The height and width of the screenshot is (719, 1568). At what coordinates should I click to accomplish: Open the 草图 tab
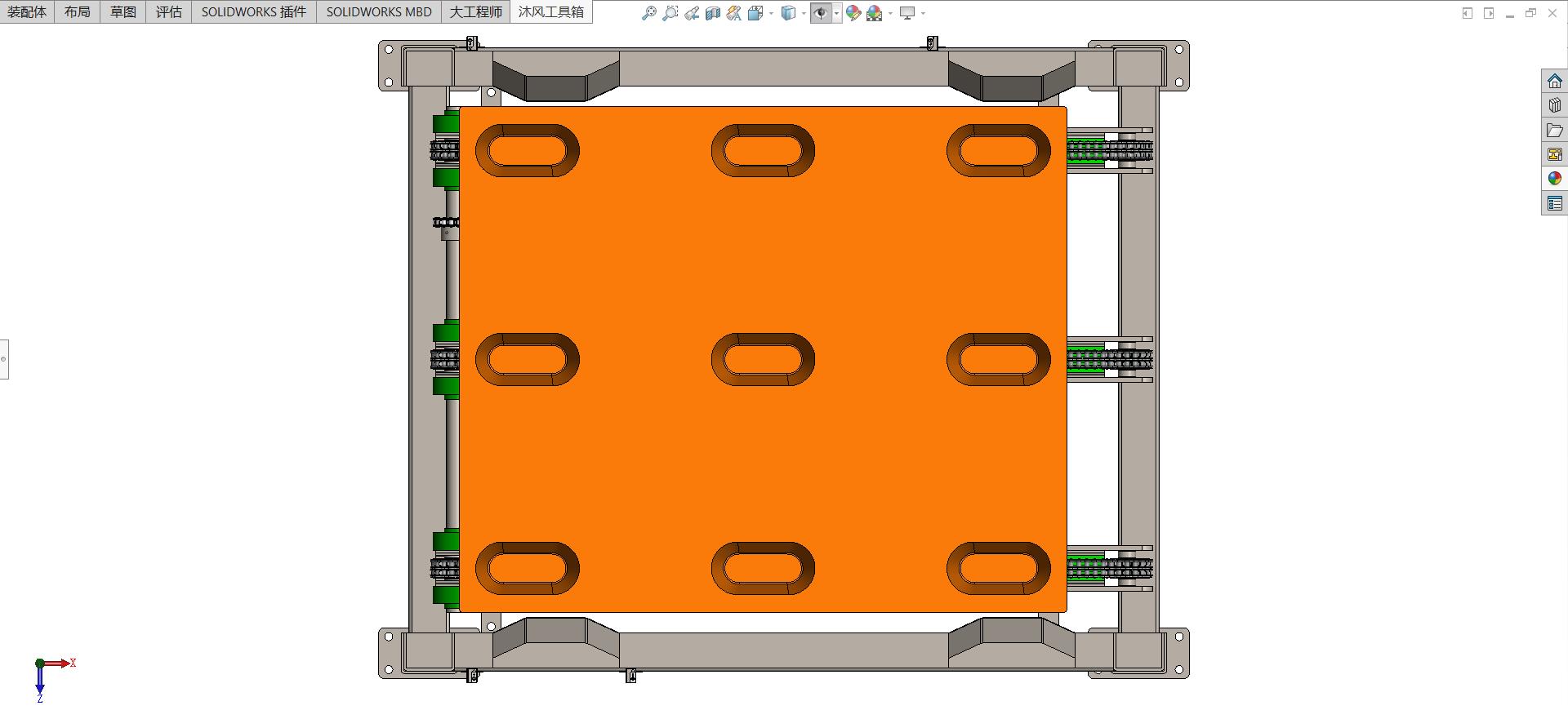click(123, 12)
